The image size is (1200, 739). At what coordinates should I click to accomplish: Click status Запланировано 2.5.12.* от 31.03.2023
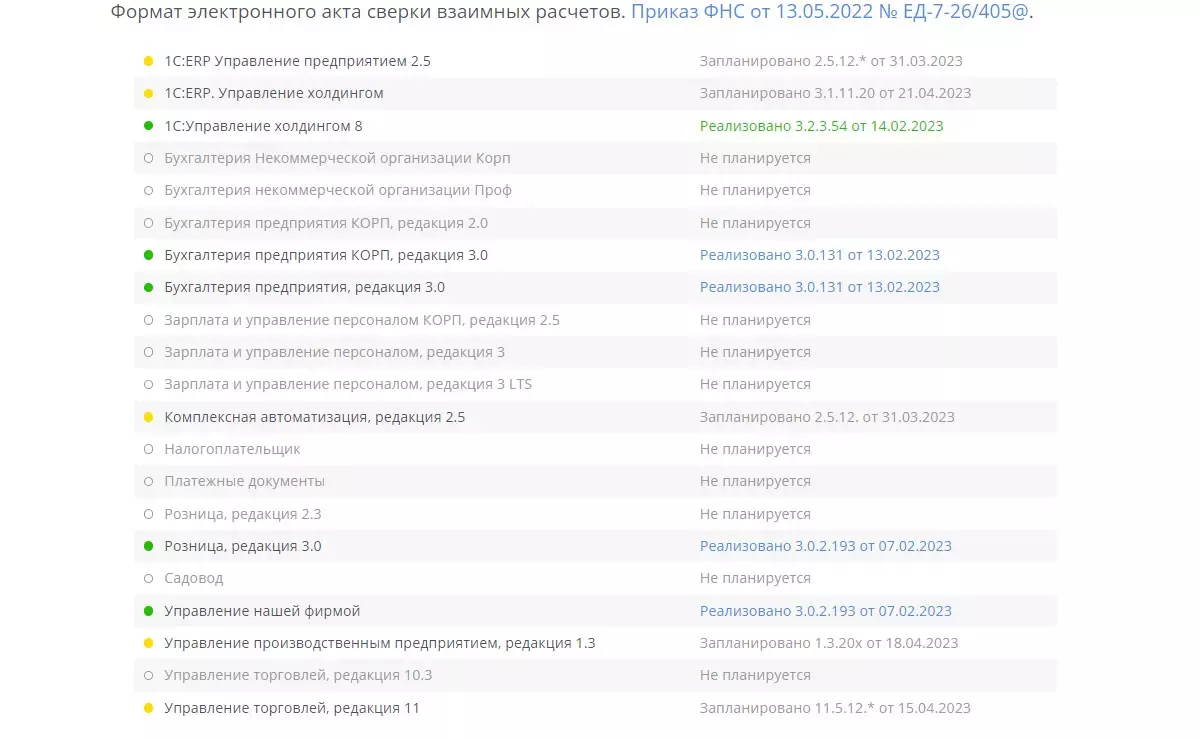[831, 61]
